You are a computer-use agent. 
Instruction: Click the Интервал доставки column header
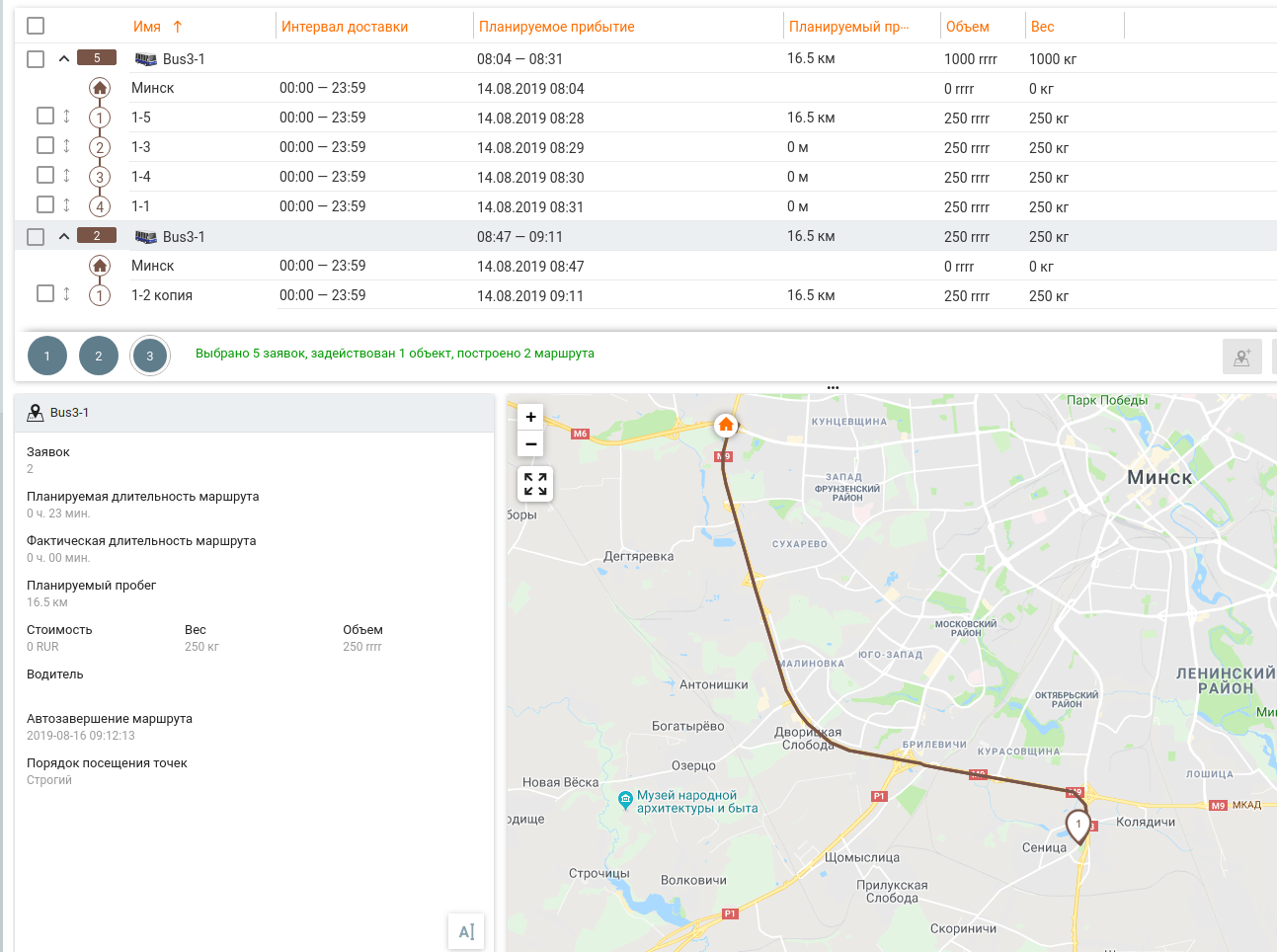click(344, 27)
